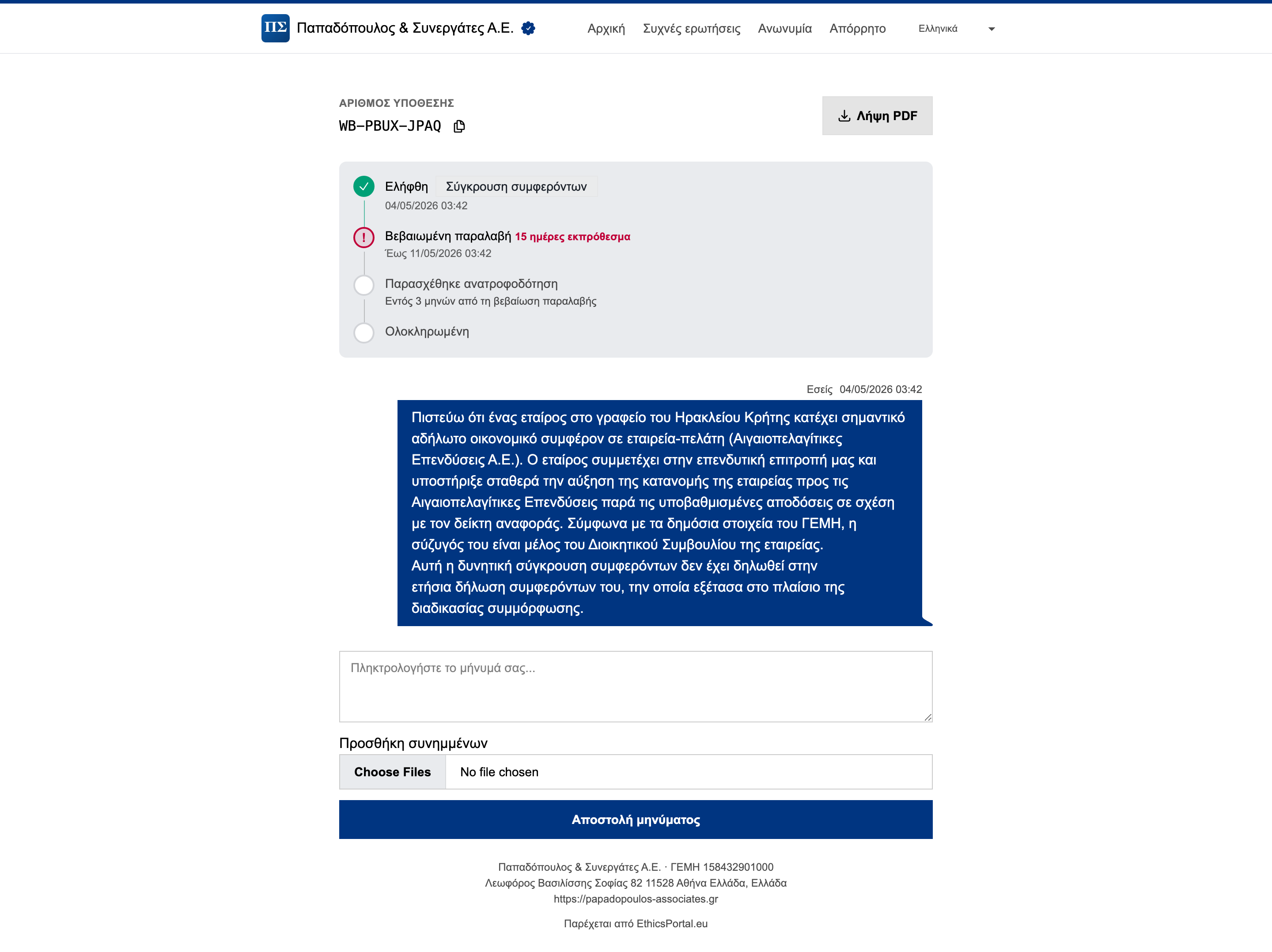Open the papadopoulos-associates.gr link

pyautogui.click(x=636, y=899)
